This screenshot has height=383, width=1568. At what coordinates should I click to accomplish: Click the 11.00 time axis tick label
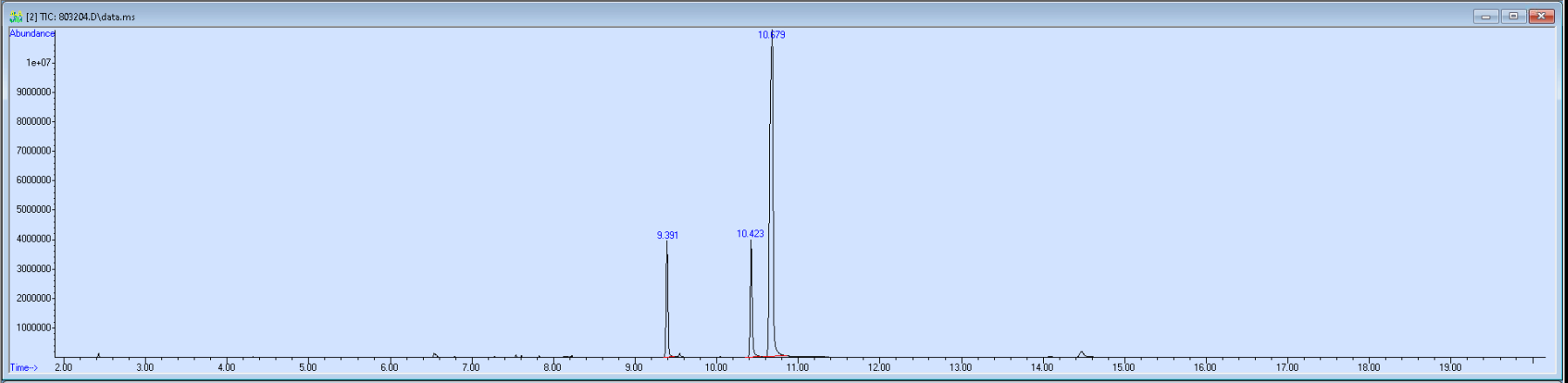pos(797,368)
